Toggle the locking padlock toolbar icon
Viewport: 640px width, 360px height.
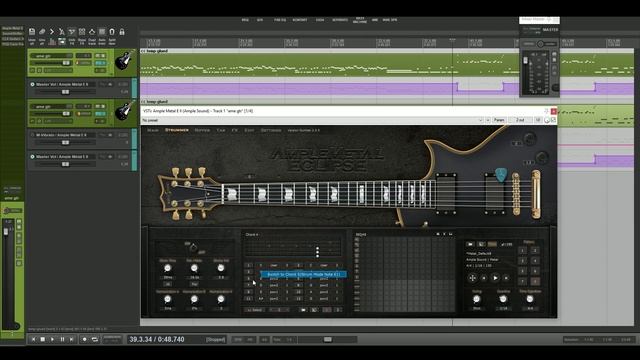[x=122, y=31]
